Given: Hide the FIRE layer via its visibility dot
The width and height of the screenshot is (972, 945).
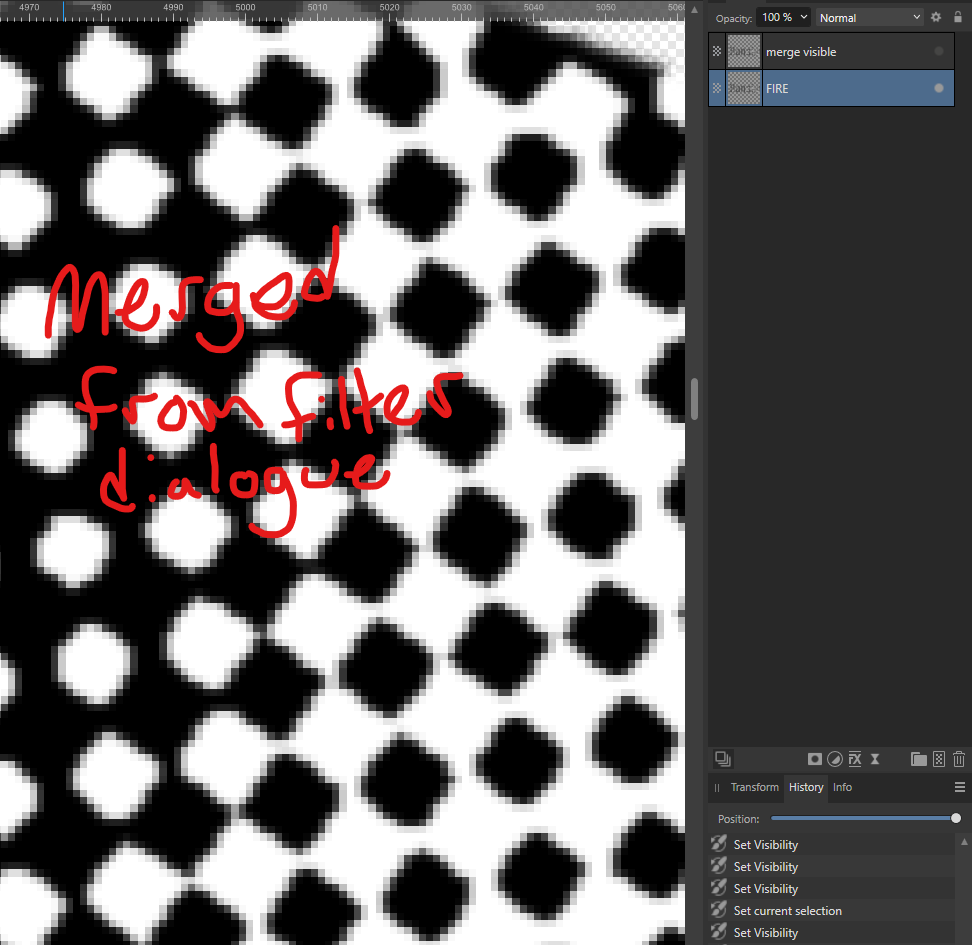Looking at the screenshot, I should tap(939, 88).
